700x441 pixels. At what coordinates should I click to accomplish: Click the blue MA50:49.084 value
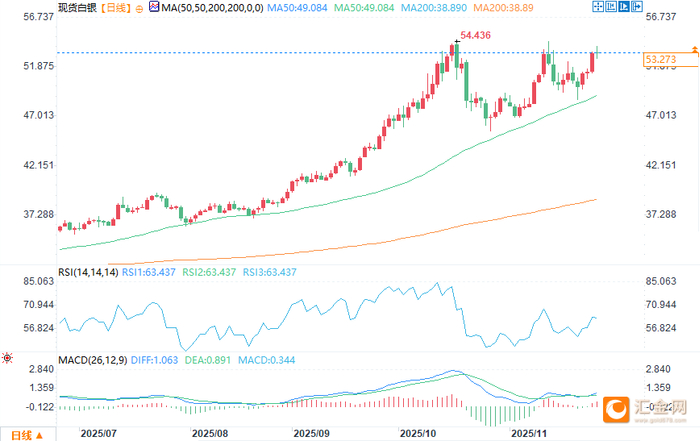tap(297, 8)
